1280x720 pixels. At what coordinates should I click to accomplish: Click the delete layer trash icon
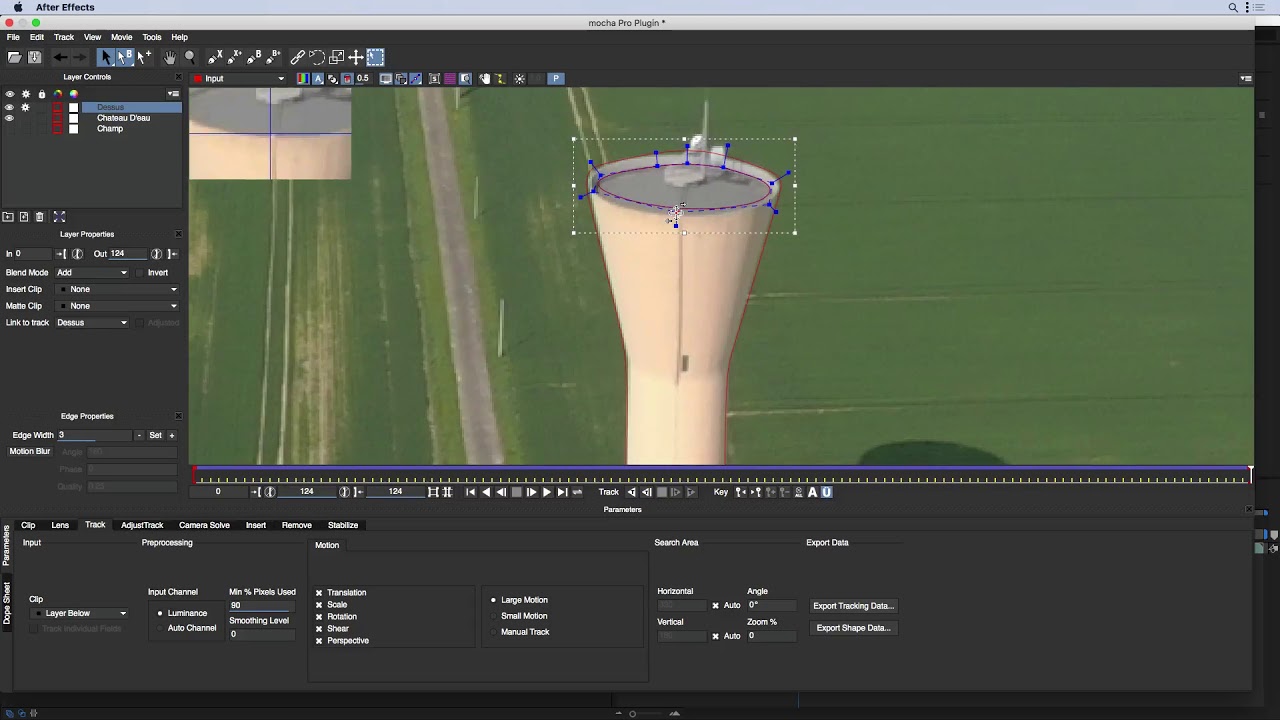pos(40,217)
